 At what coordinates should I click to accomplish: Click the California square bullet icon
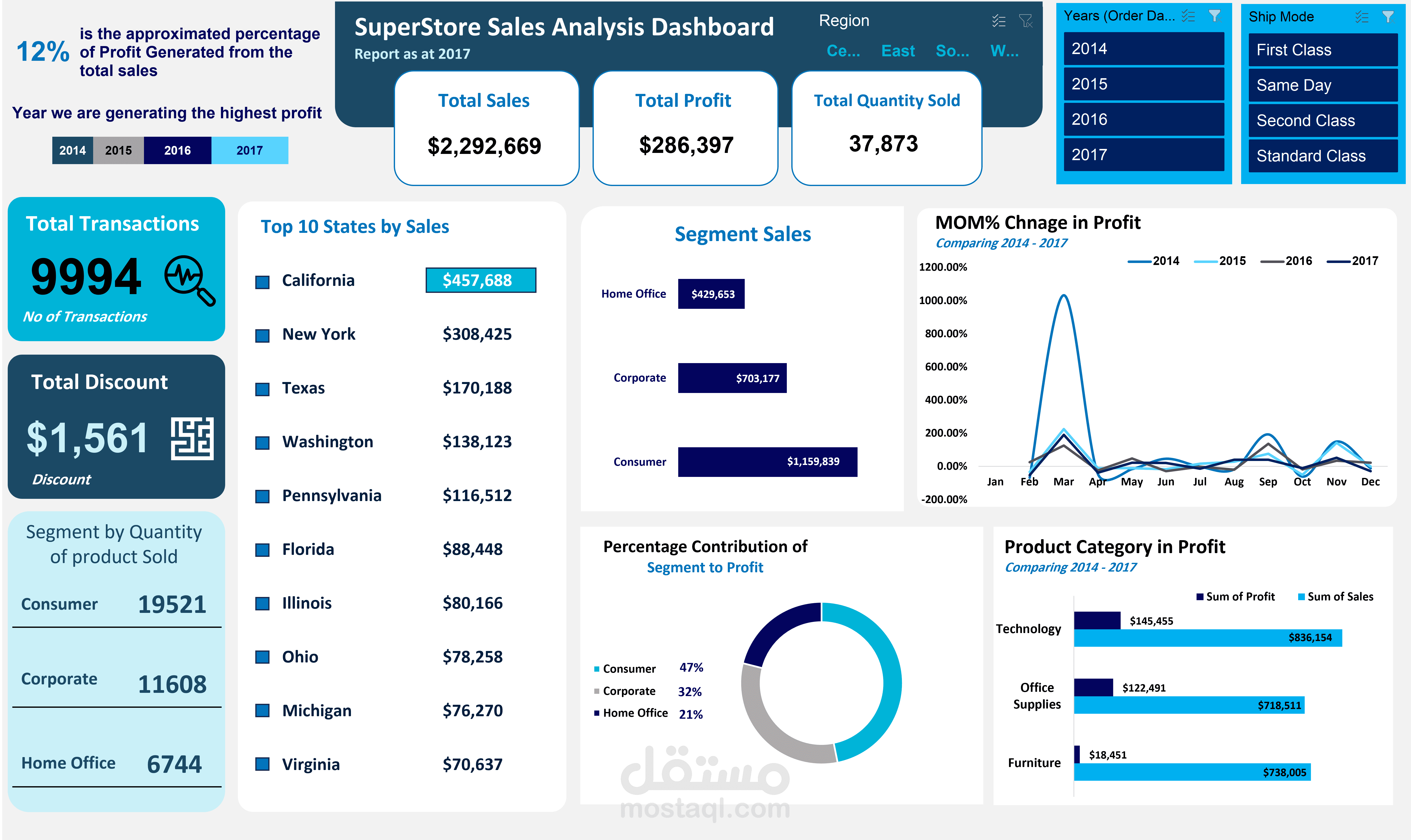click(x=262, y=282)
